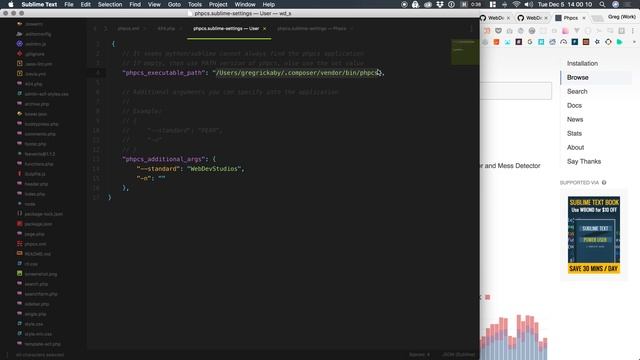Screen dimensions: 640x360
Task: Open the Apple menu
Action: (11, 4)
